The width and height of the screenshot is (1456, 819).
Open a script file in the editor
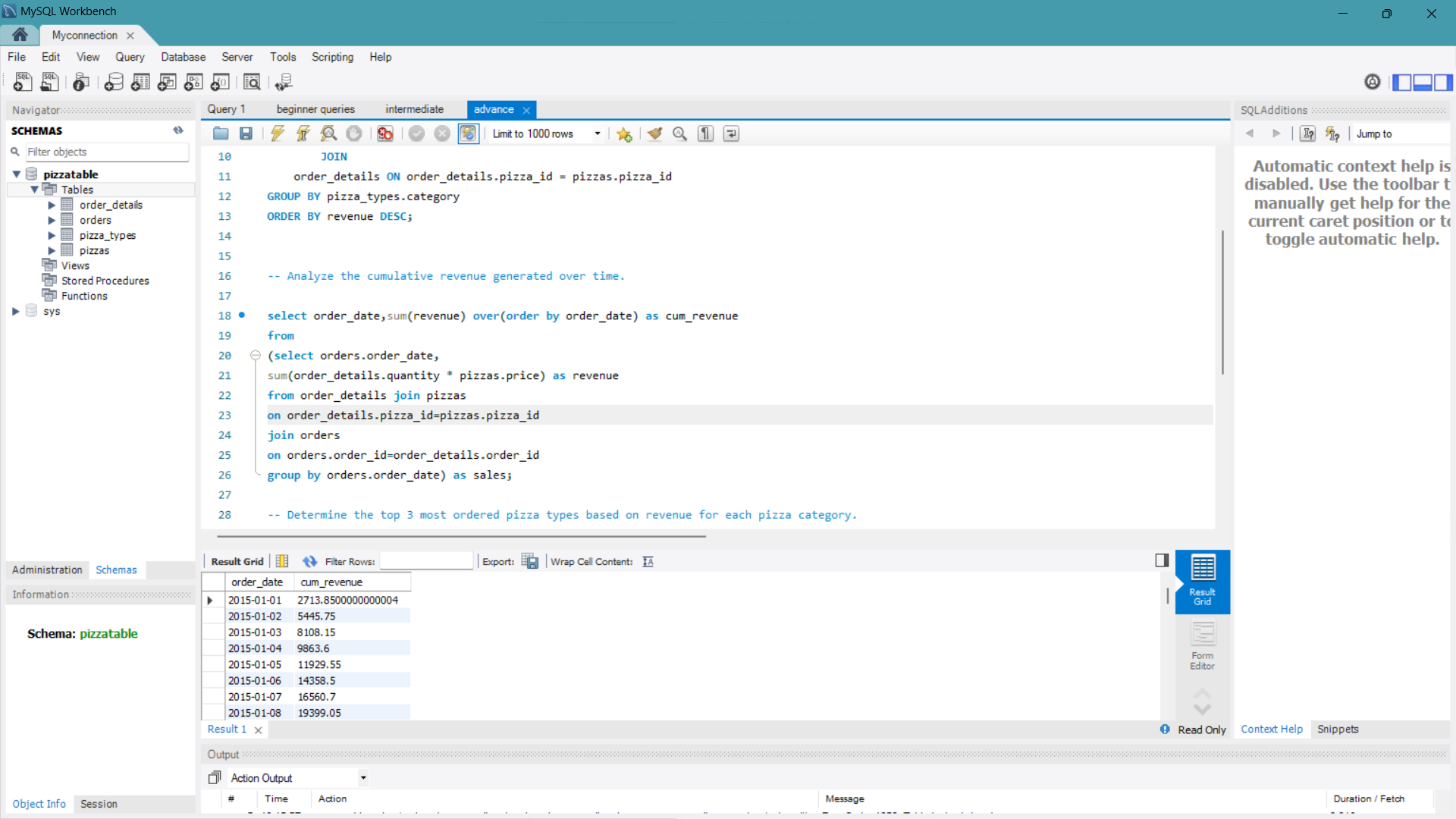coord(221,133)
